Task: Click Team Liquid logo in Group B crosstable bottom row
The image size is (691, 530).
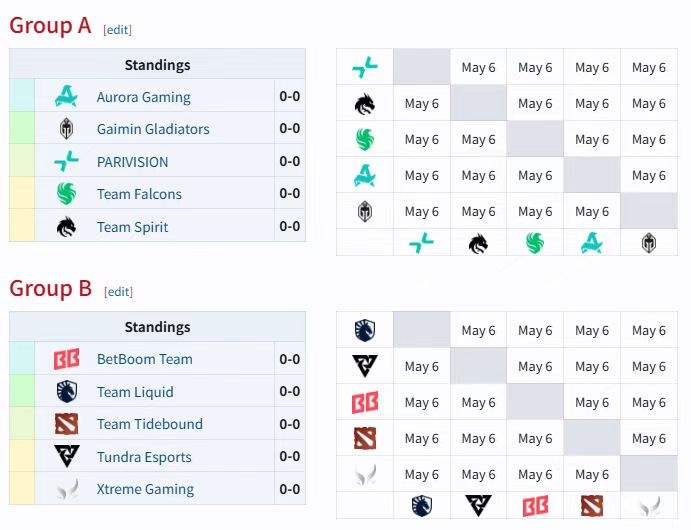Action: click(422, 506)
